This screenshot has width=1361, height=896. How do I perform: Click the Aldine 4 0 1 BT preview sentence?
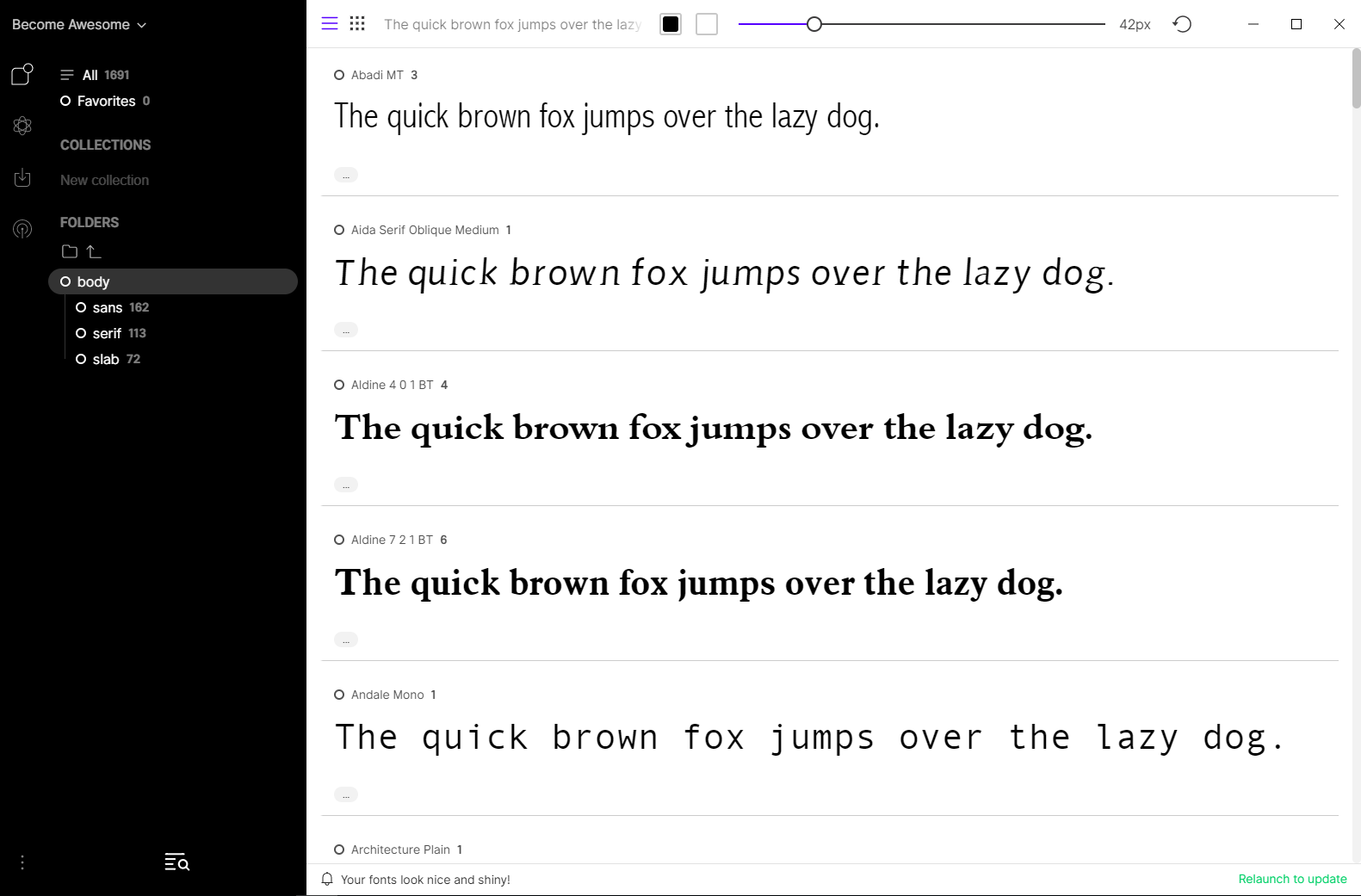click(714, 429)
